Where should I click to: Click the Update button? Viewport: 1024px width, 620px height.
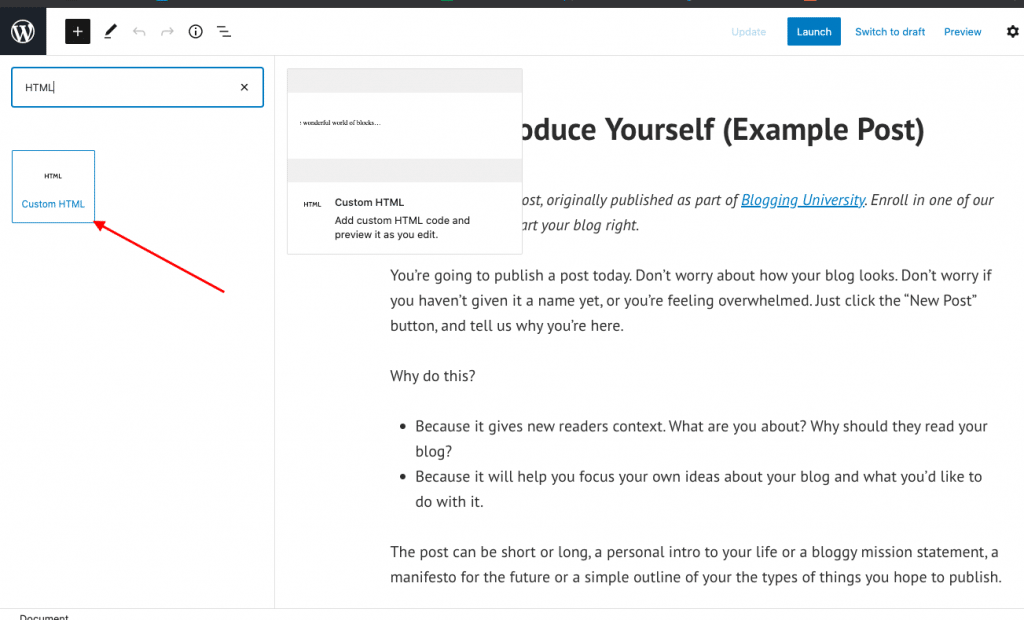(x=748, y=31)
